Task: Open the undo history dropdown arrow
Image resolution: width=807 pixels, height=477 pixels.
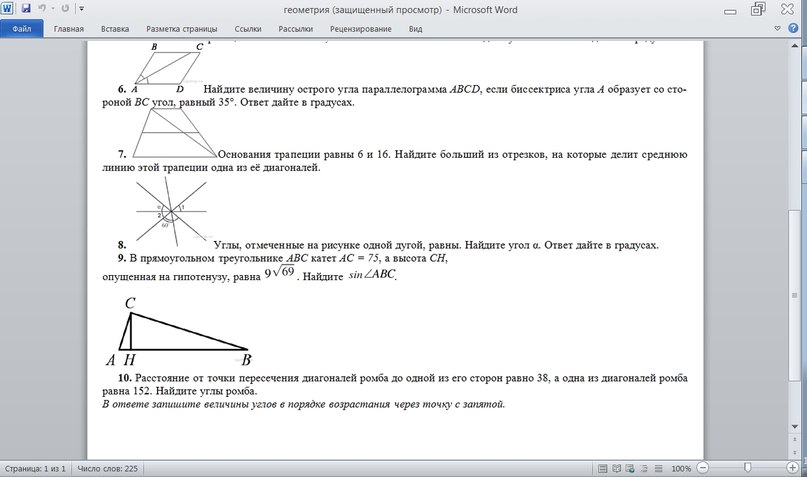Action: [x=52, y=9]
